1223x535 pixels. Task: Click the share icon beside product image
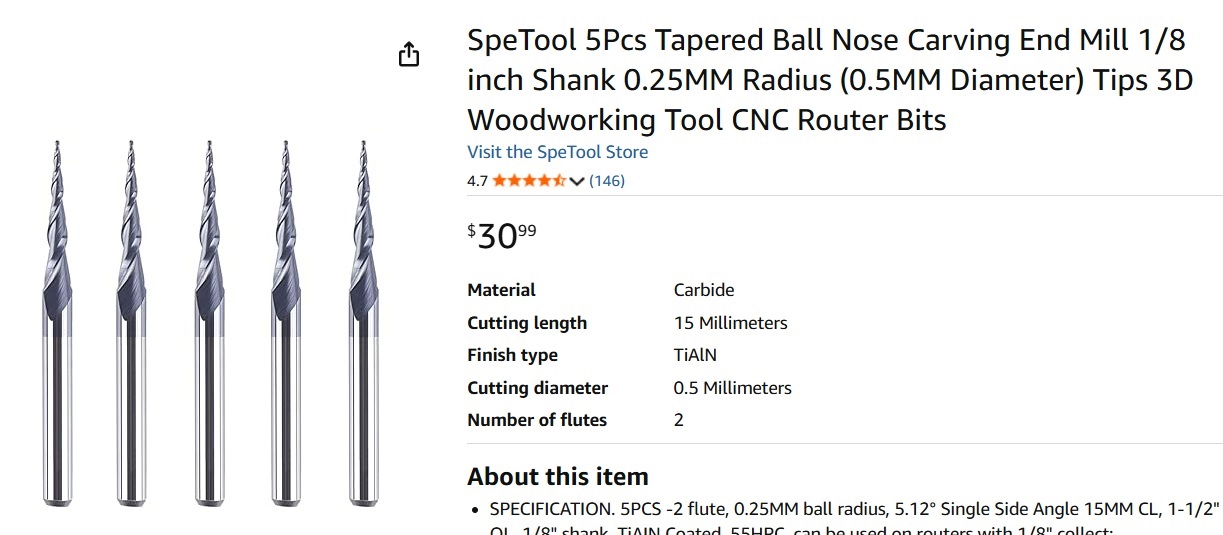click(x=408, y=54)
